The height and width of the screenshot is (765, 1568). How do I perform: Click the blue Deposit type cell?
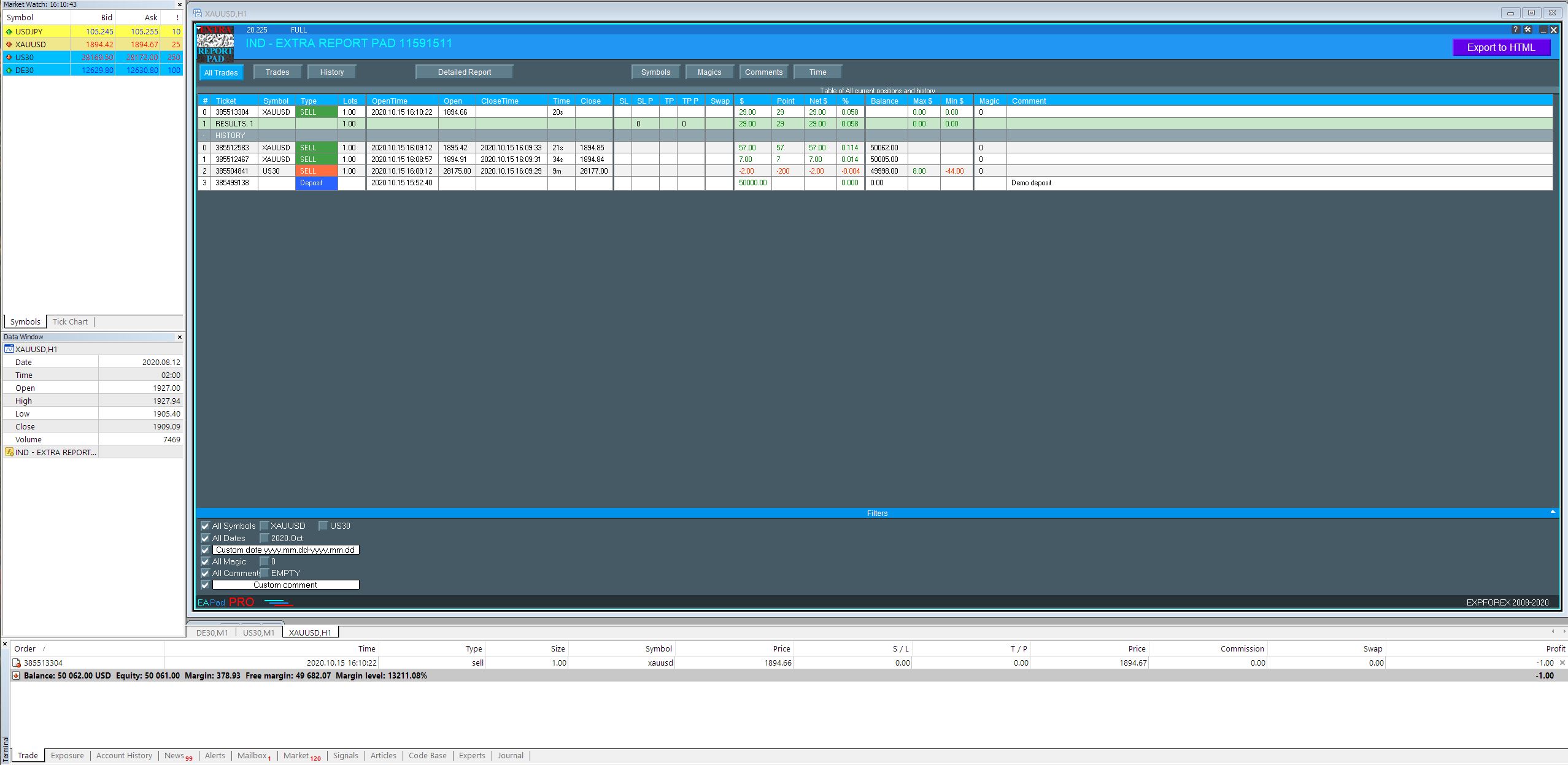[x=317, y=183]
